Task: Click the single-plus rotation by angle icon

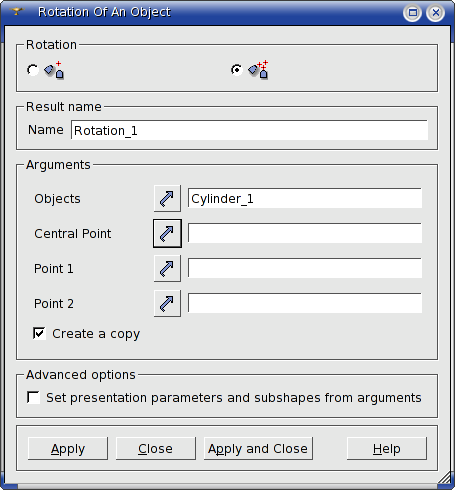Action: (54, 70)
